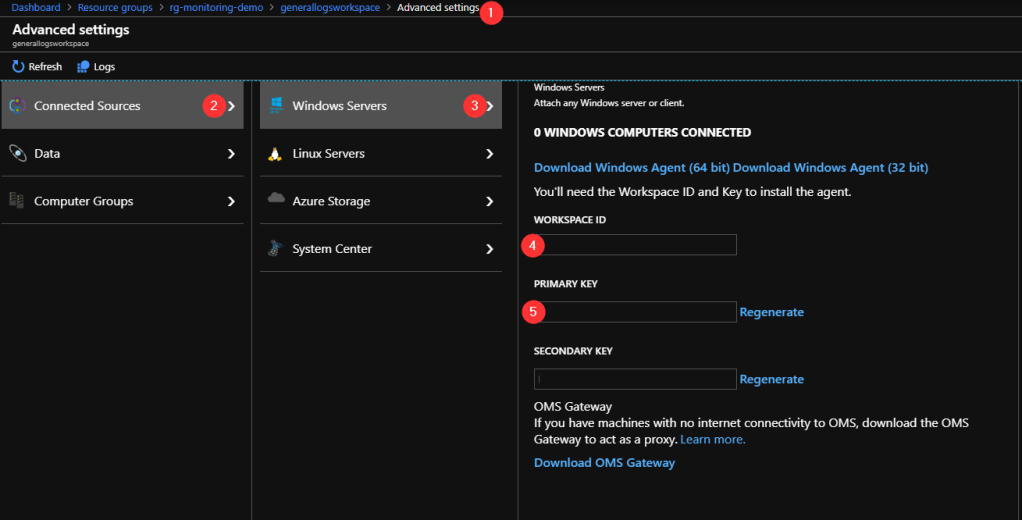Go to Resource groups breadcrumb
Viewport: 1022px width, 520px height.
pyautogui.click(x=115, y=8)
